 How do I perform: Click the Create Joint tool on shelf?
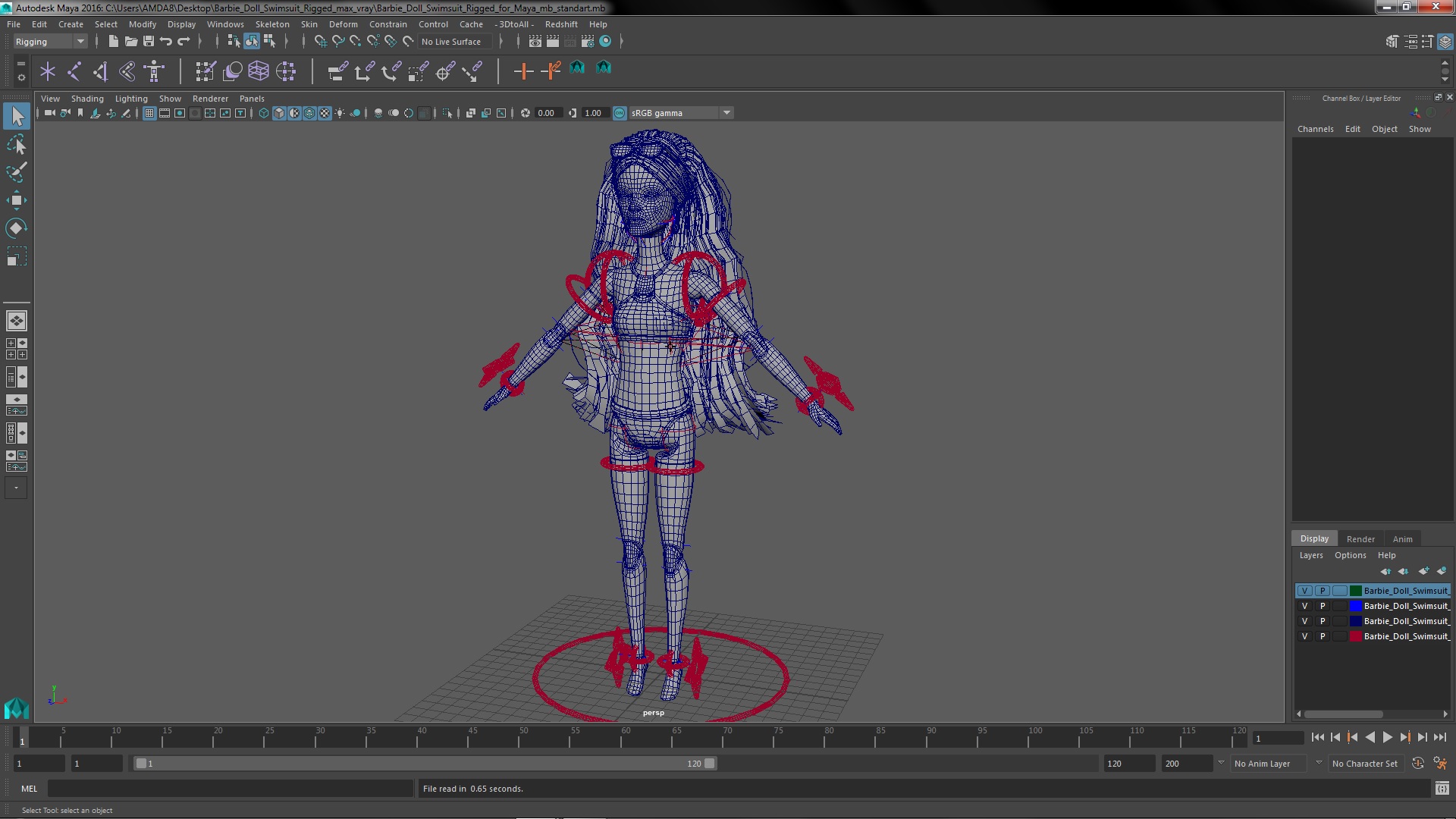[x=74, y=71]
